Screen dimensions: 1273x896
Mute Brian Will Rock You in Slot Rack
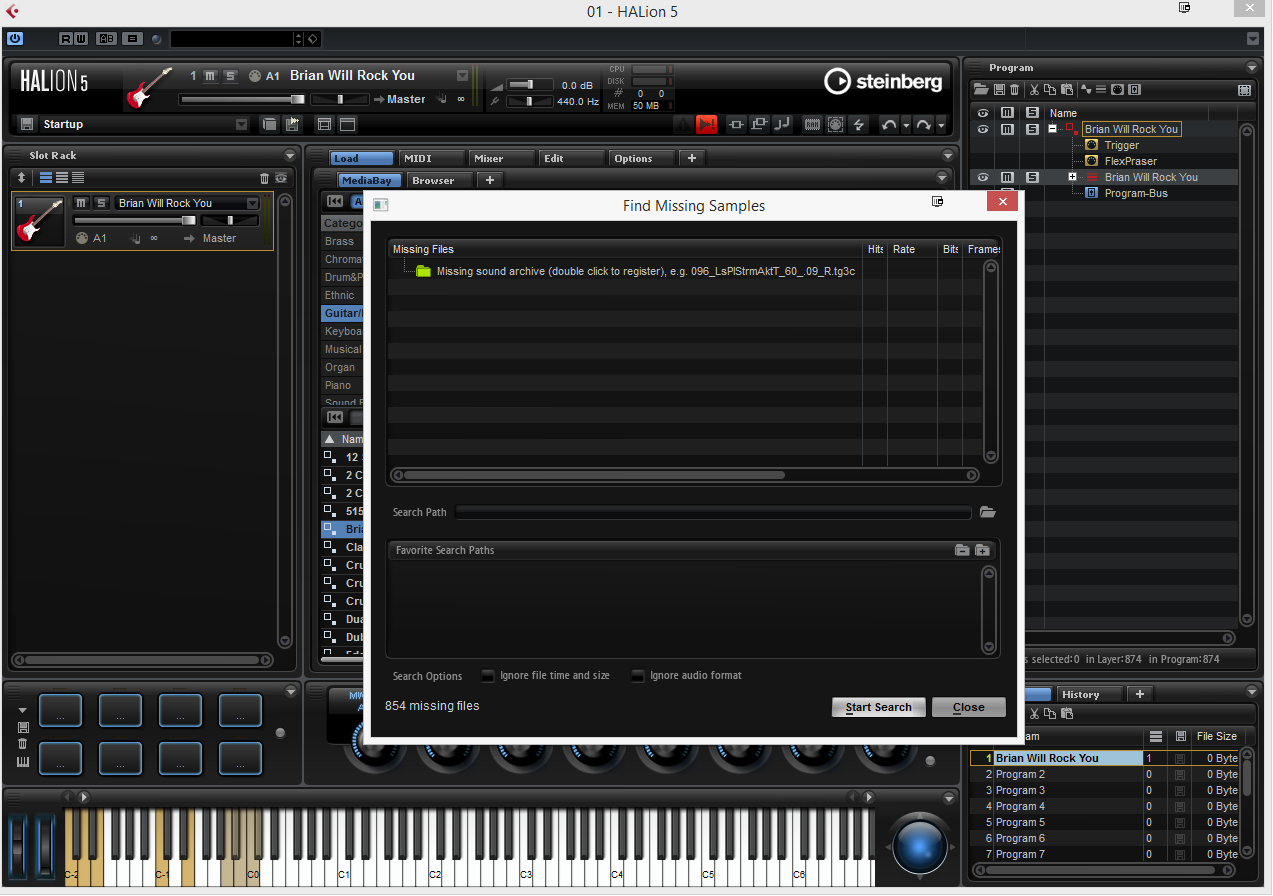tap(81, 203)
